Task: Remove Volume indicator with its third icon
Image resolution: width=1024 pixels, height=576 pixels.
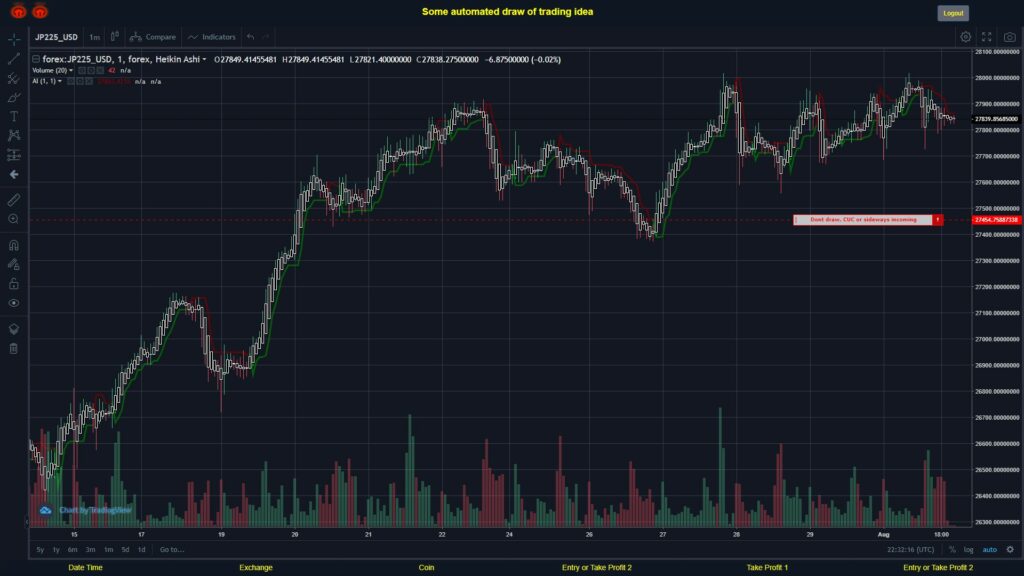Action: coord(100,71)
